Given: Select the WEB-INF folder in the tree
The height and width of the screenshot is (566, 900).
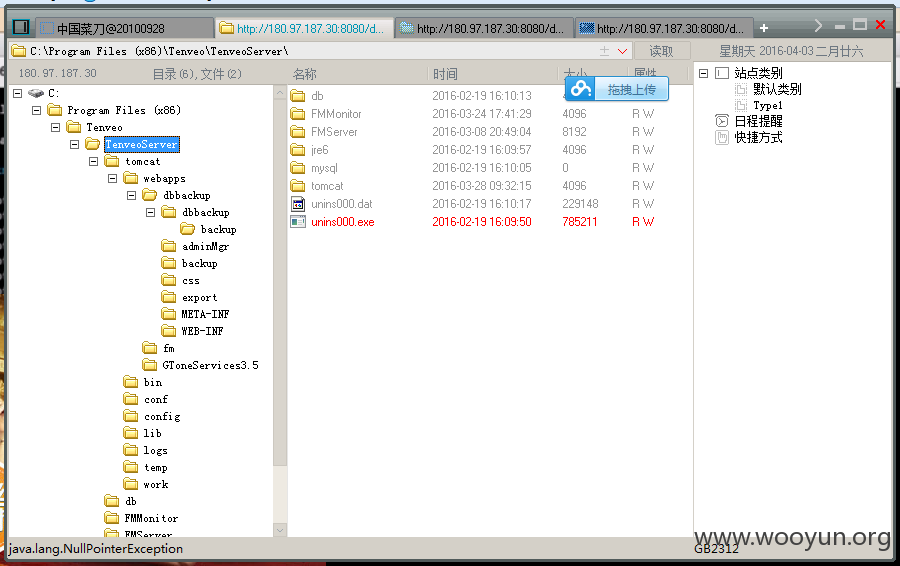Looking at the screenshot, I should tap(202, 331).
